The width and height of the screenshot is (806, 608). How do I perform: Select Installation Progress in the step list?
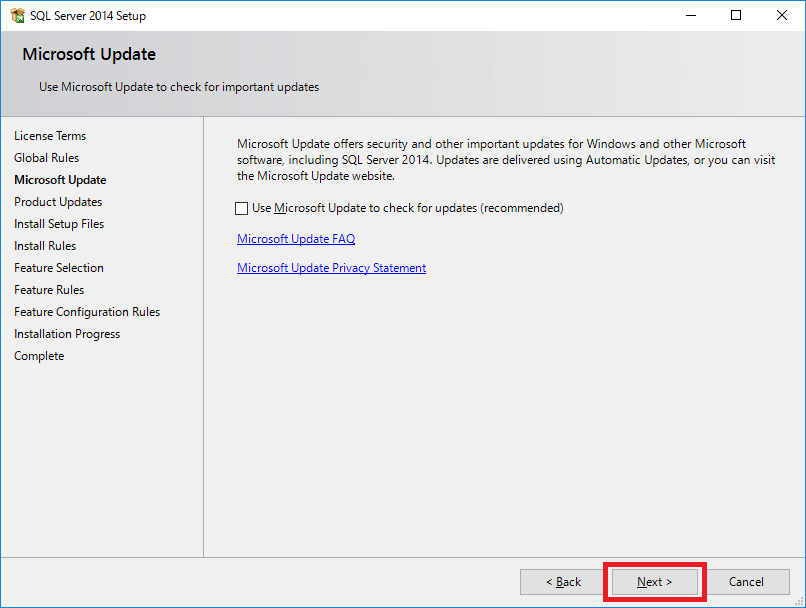click(x=67, y=334)
